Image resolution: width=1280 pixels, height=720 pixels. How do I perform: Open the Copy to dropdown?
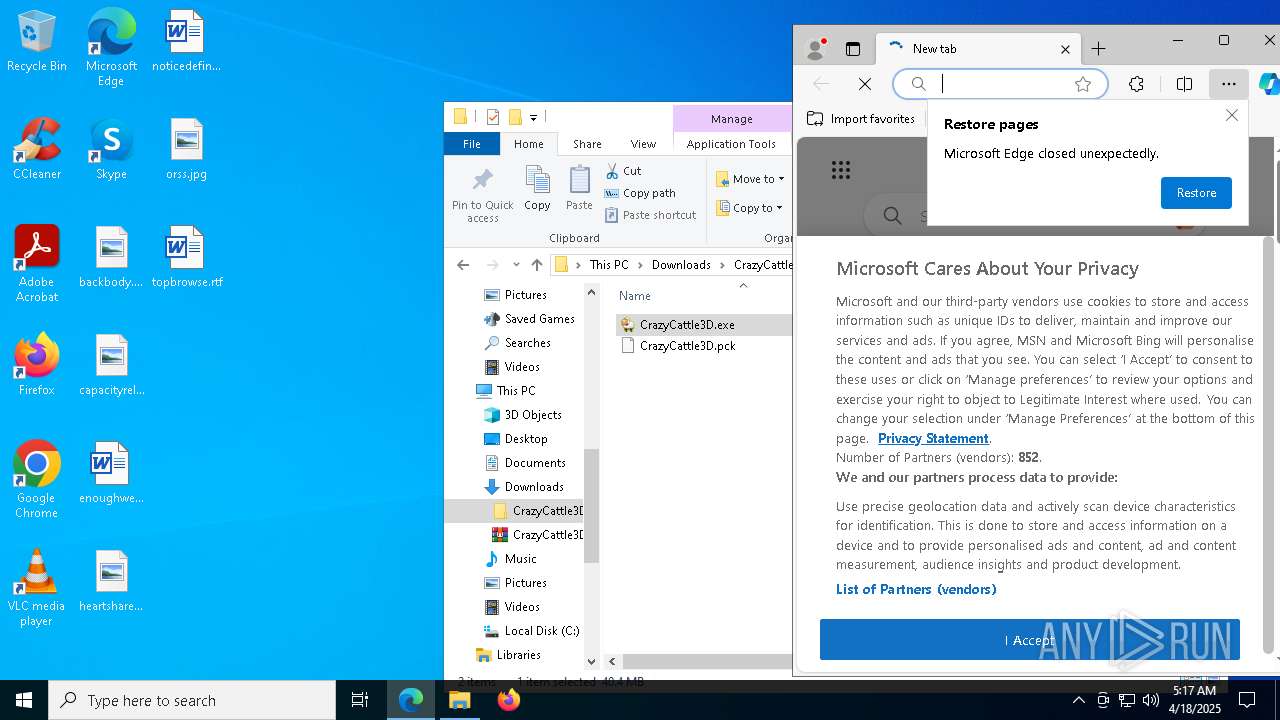[x=750, y=208]
